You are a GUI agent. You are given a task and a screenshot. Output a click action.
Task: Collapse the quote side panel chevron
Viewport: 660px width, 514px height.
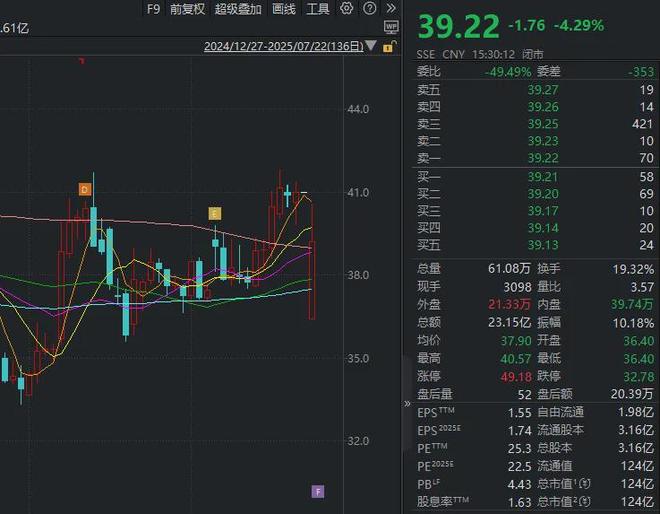coord(407,404)
